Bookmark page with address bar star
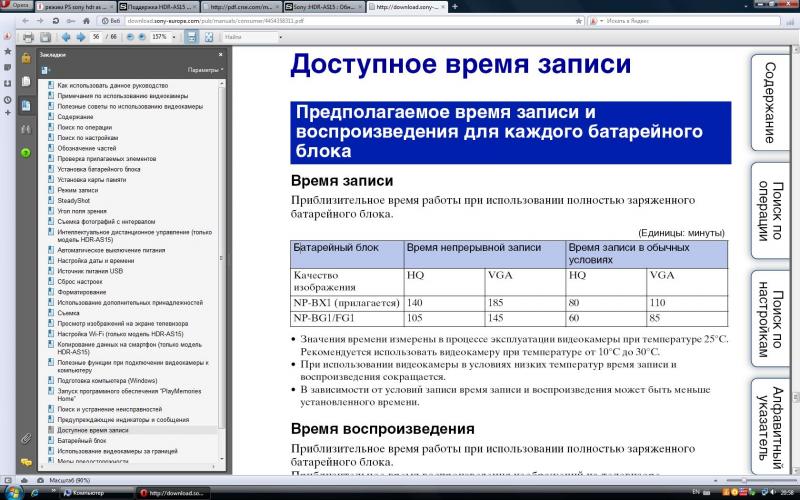800x500 pixels. coord(579,21)
